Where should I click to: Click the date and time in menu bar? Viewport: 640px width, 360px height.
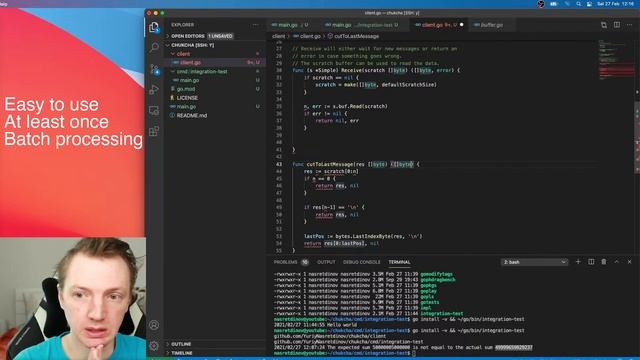[x=616, y=4]
